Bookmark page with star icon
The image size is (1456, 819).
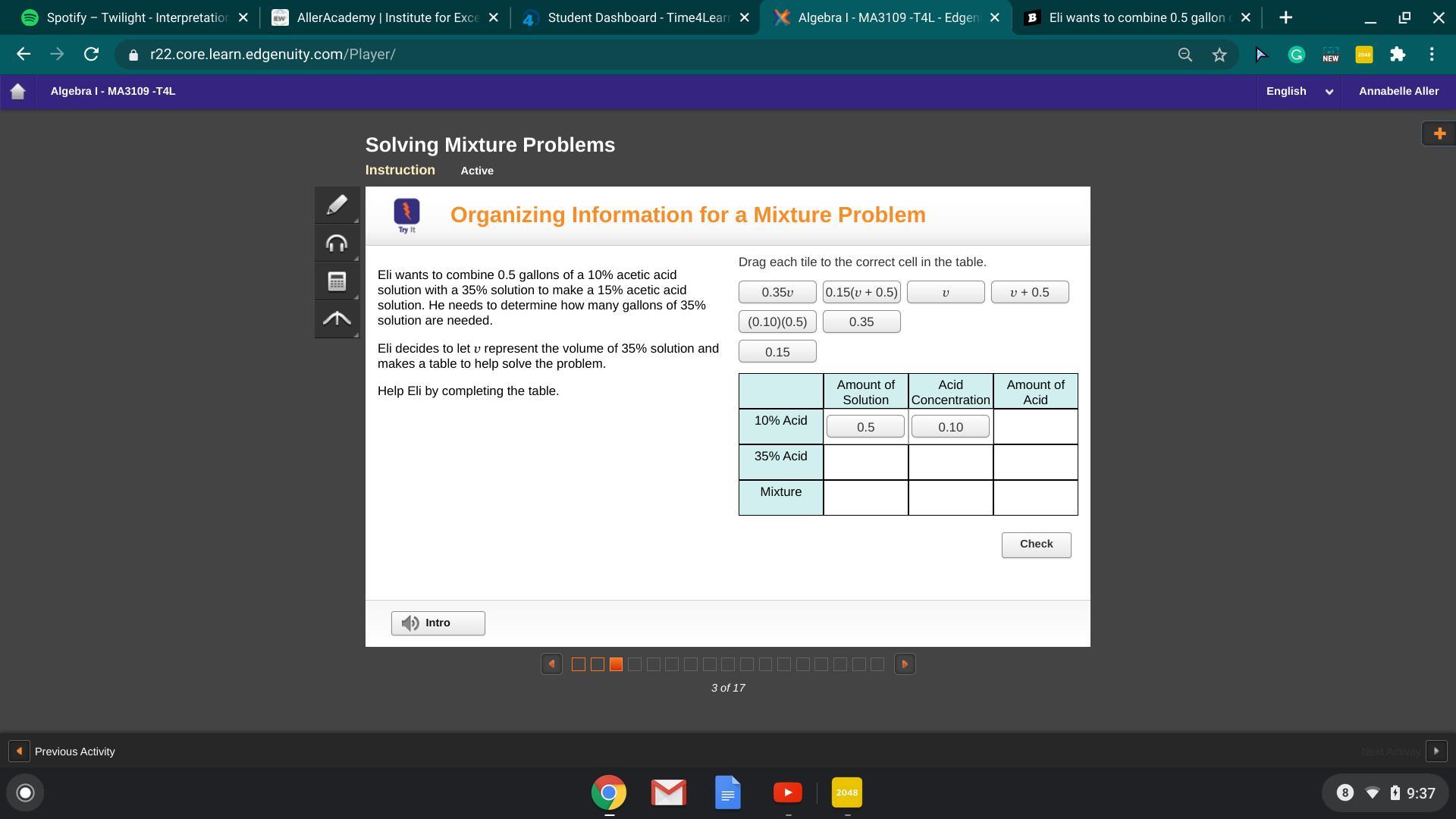(x=1219, y=55)
